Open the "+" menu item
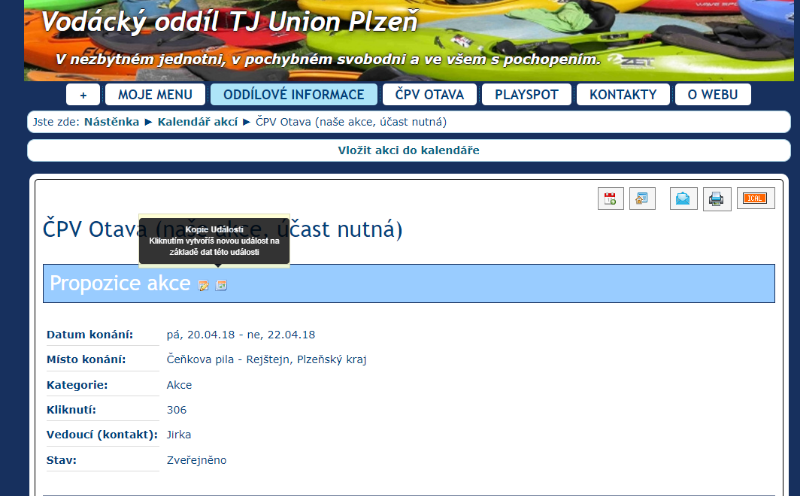This screenshot has height=496, width=800. point(83,95)
